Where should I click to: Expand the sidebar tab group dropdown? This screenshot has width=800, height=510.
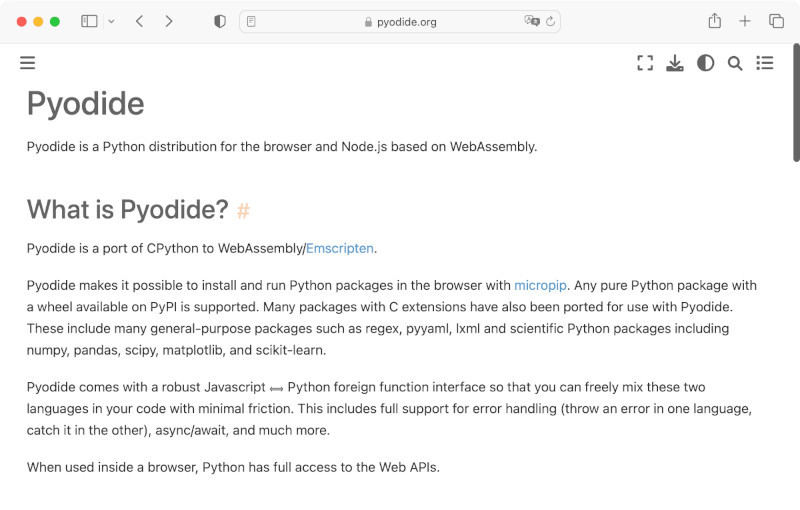(x=110, y=21)
